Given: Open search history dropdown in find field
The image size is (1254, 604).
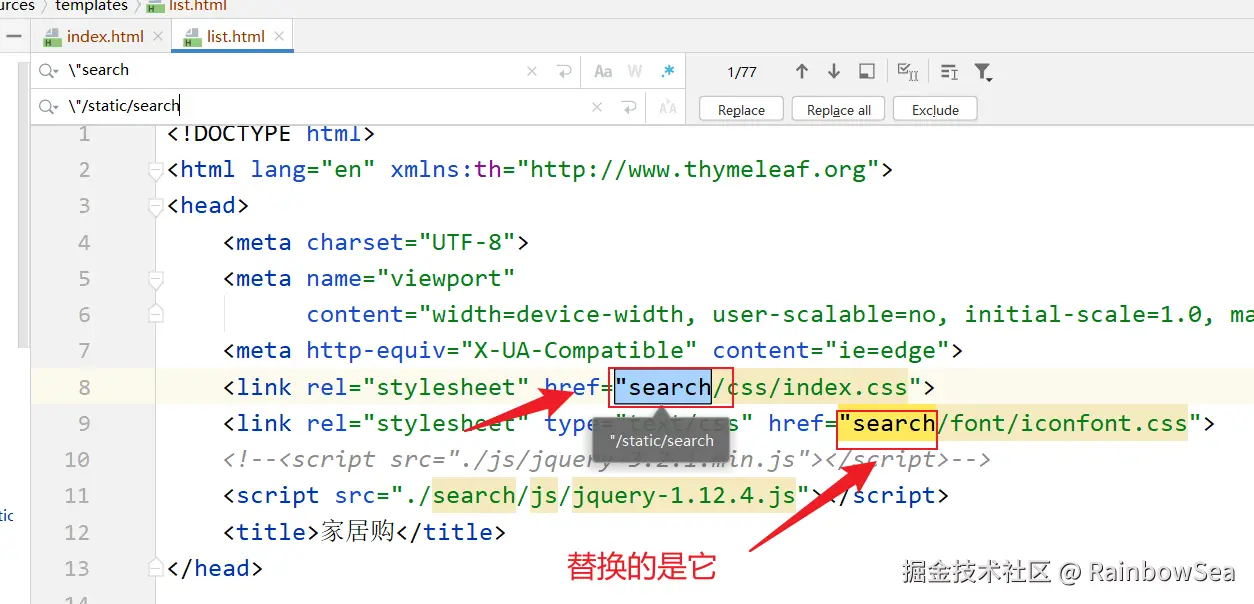Looking at the screenshot, I should coord(48,71).
